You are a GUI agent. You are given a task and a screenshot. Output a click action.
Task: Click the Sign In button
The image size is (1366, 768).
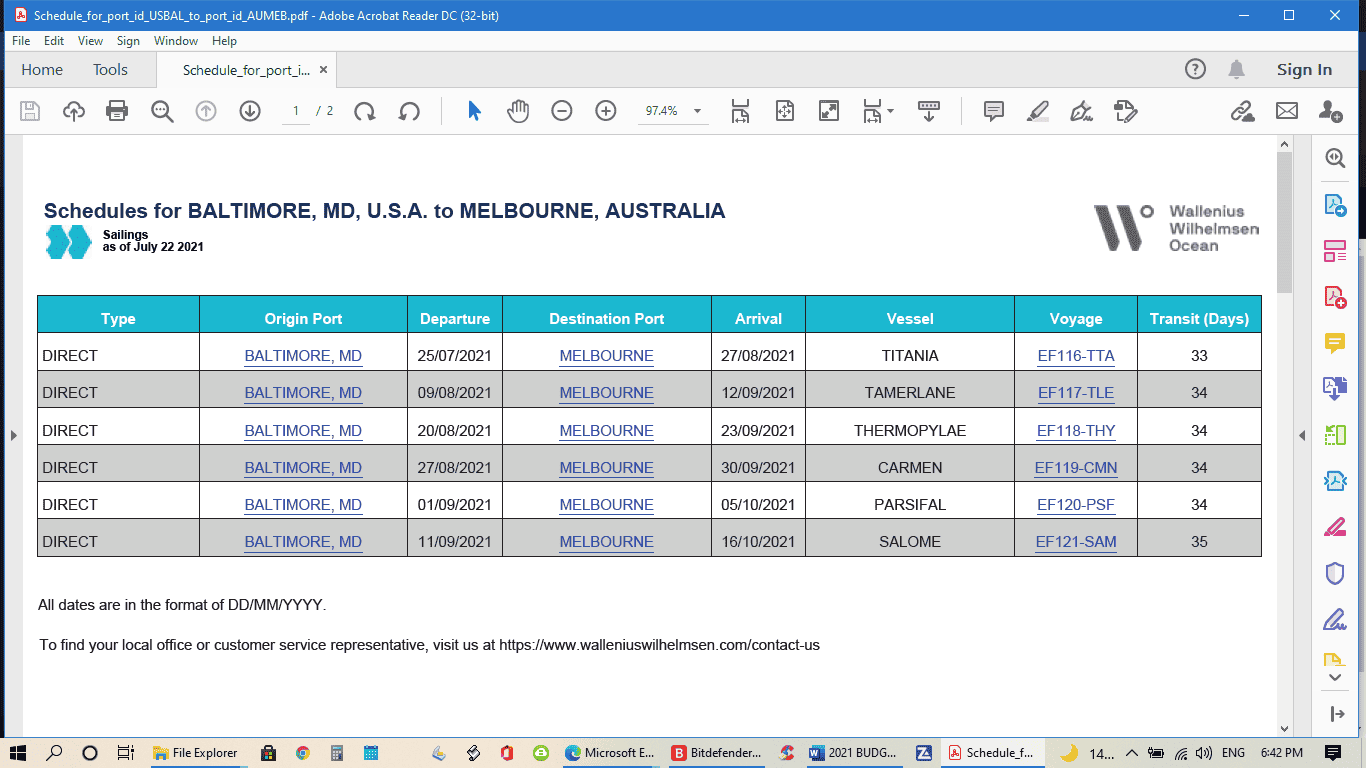click(1304, 70)
